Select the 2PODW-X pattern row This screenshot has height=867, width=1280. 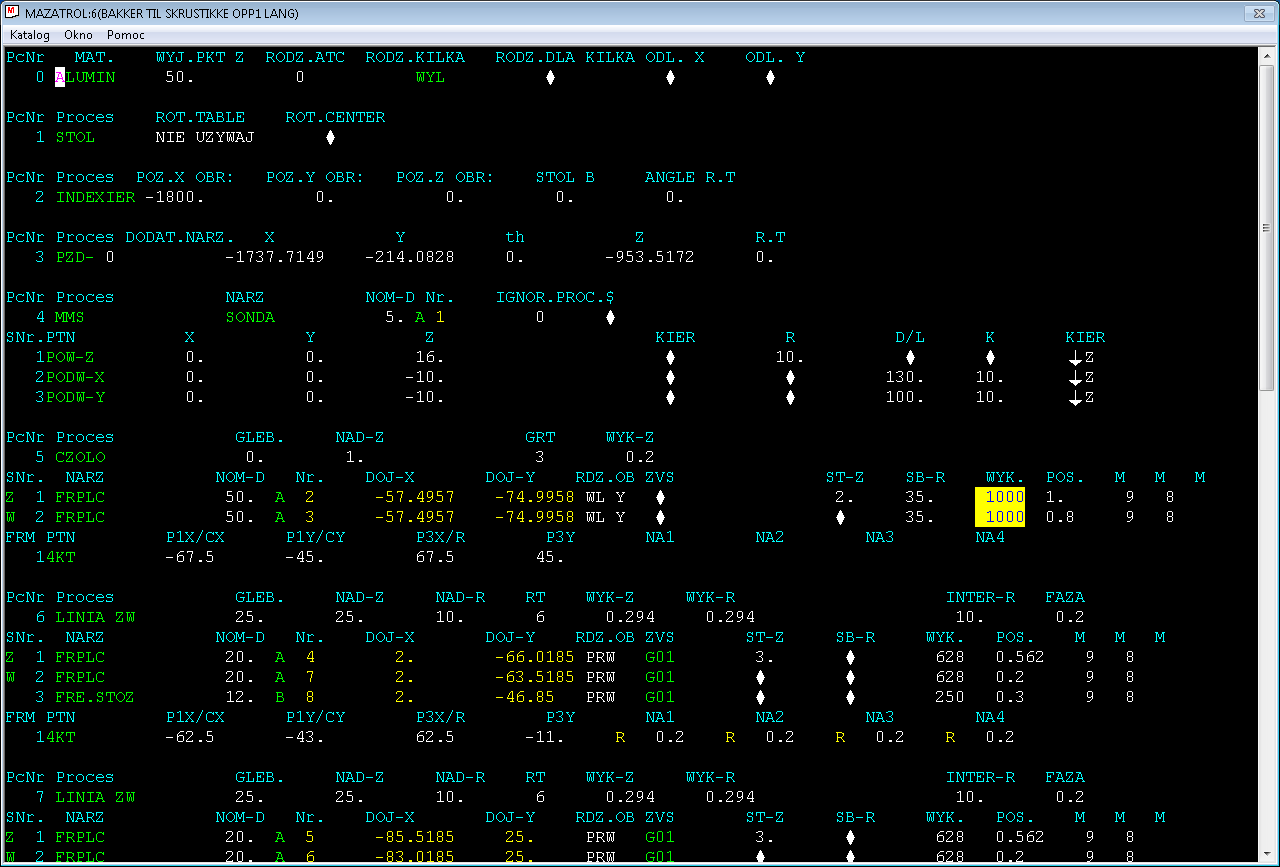70,377
